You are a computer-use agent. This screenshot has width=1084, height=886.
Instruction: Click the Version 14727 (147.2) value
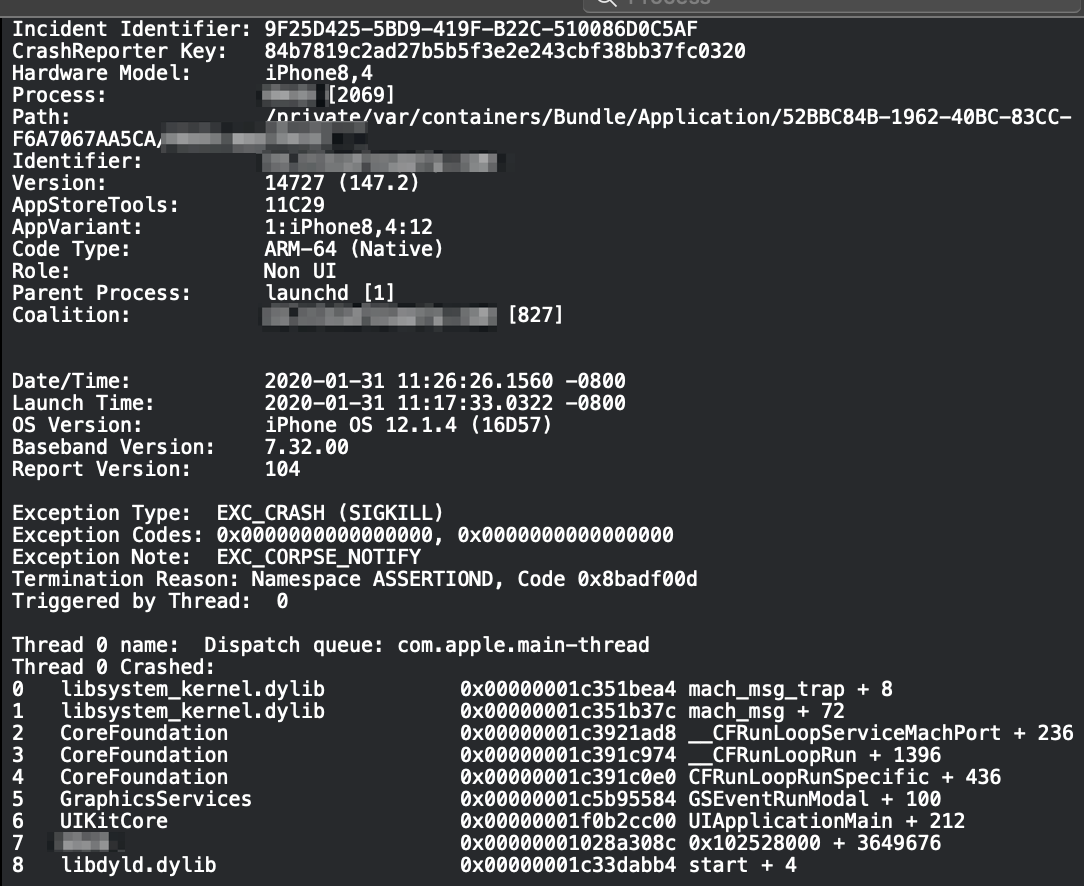point(342,183)
